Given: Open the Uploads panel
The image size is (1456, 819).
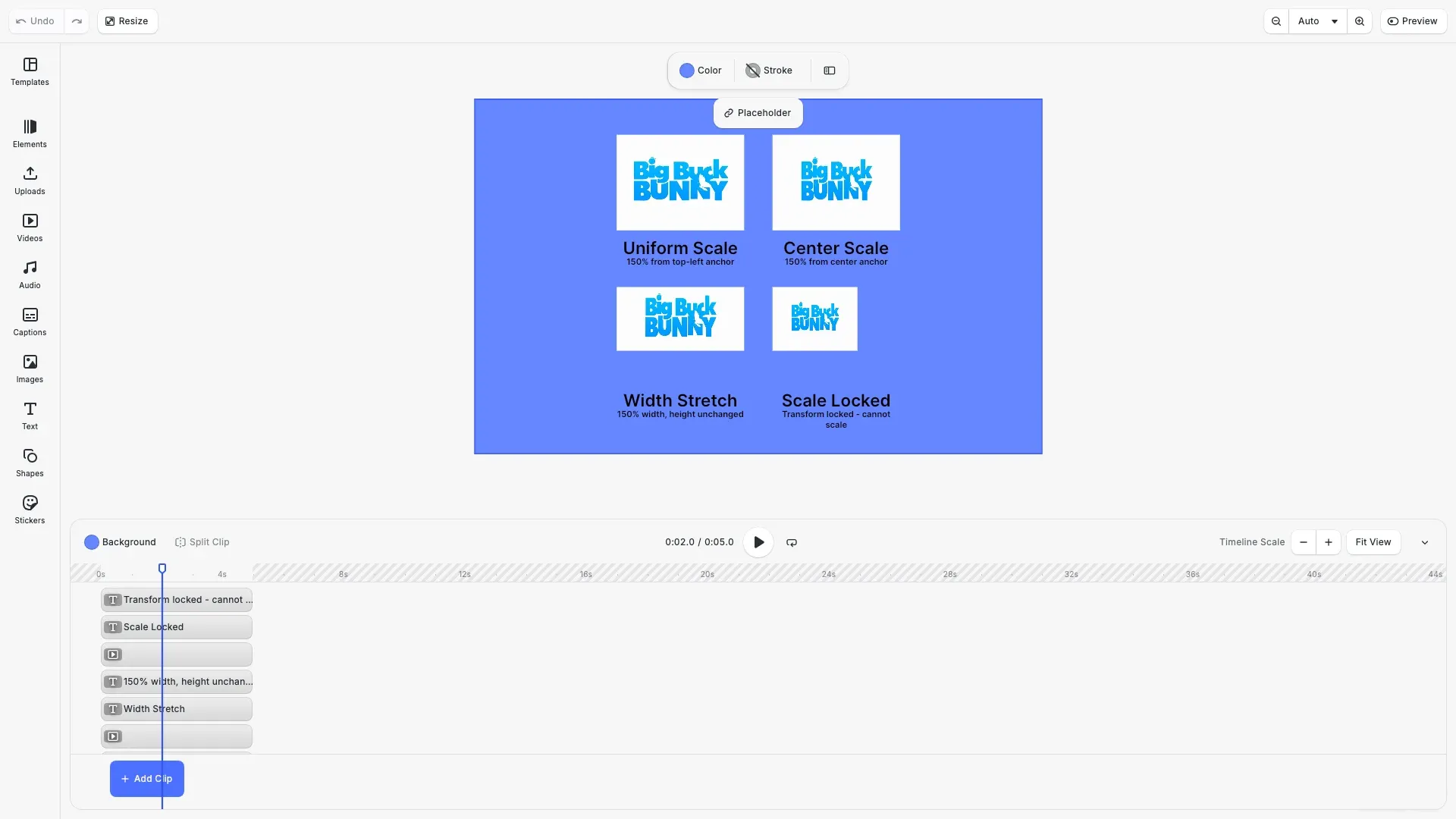Looking at the screenshot, I should tap(30, 180).
